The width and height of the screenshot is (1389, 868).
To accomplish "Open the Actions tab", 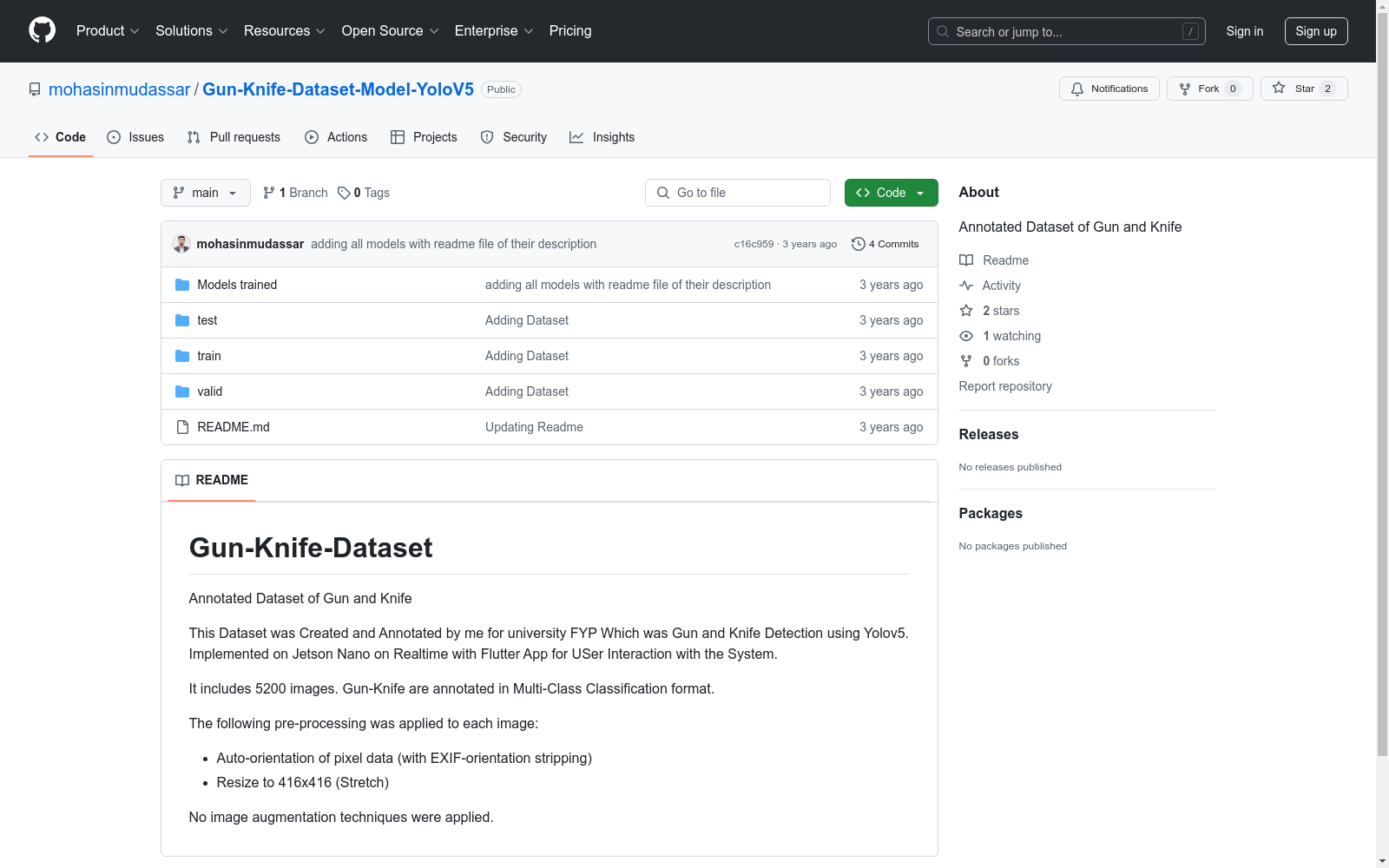I will 336,137.
